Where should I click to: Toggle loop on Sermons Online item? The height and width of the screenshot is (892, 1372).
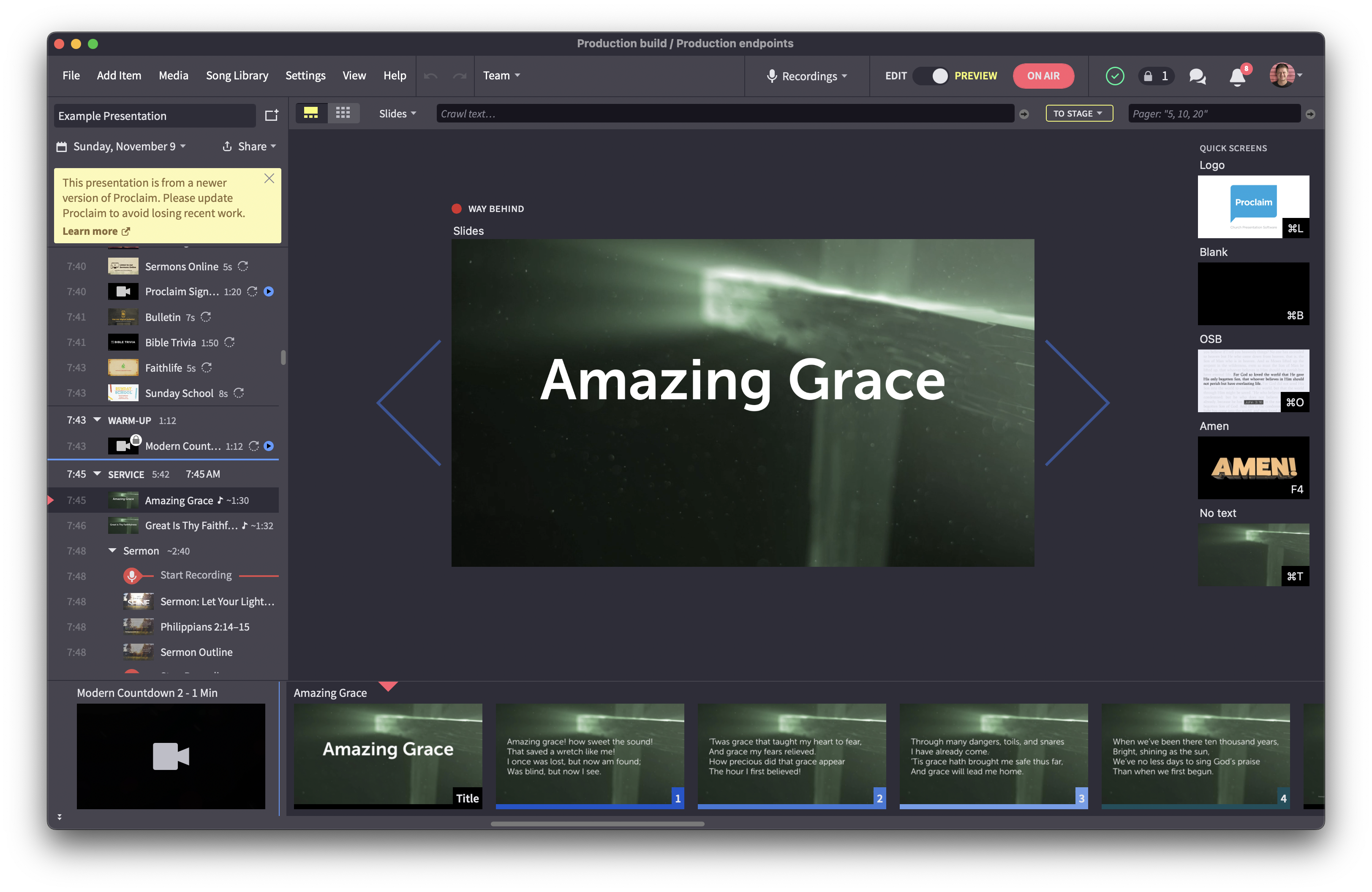pyautogui.click(x=243, y=266)
